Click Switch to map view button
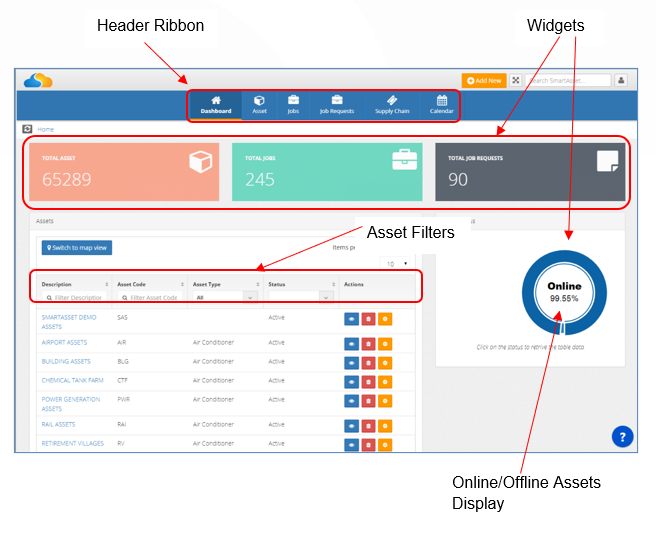This screenshot has height=534, width=656. pos(77,248)
